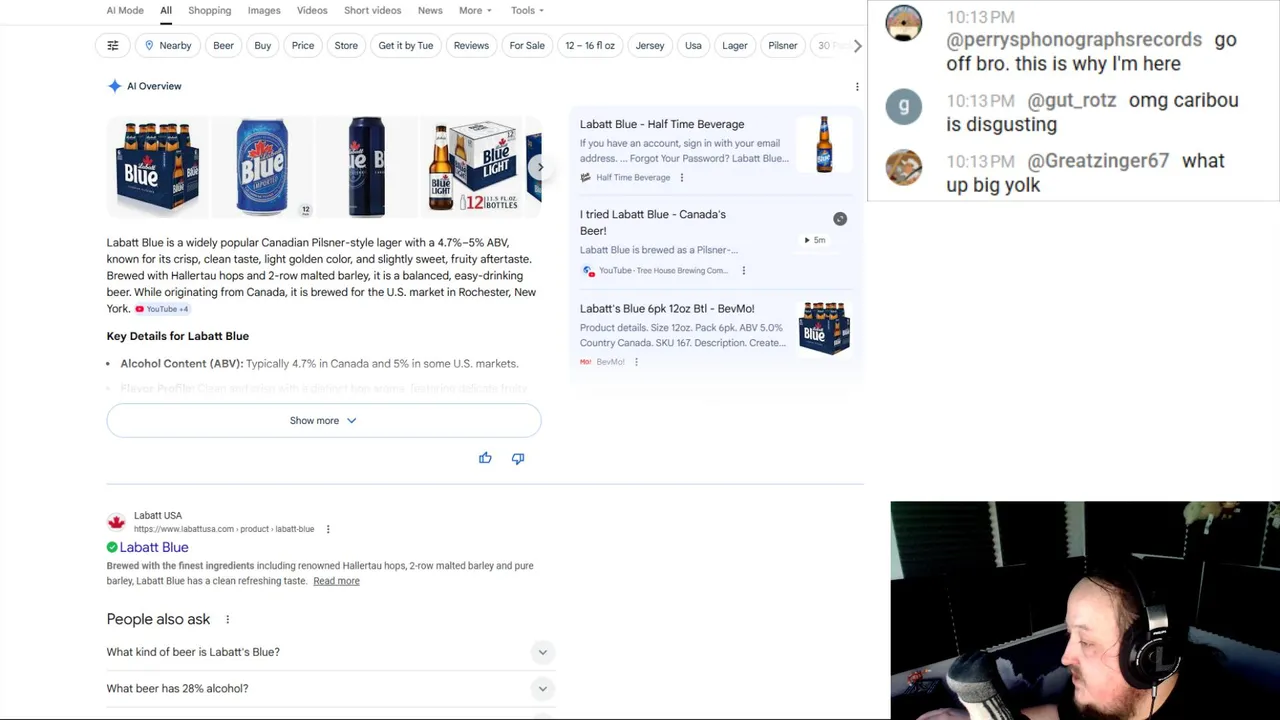Give a thumbs down to the AI Overview
1280x720 pixels.
point(518,458)
